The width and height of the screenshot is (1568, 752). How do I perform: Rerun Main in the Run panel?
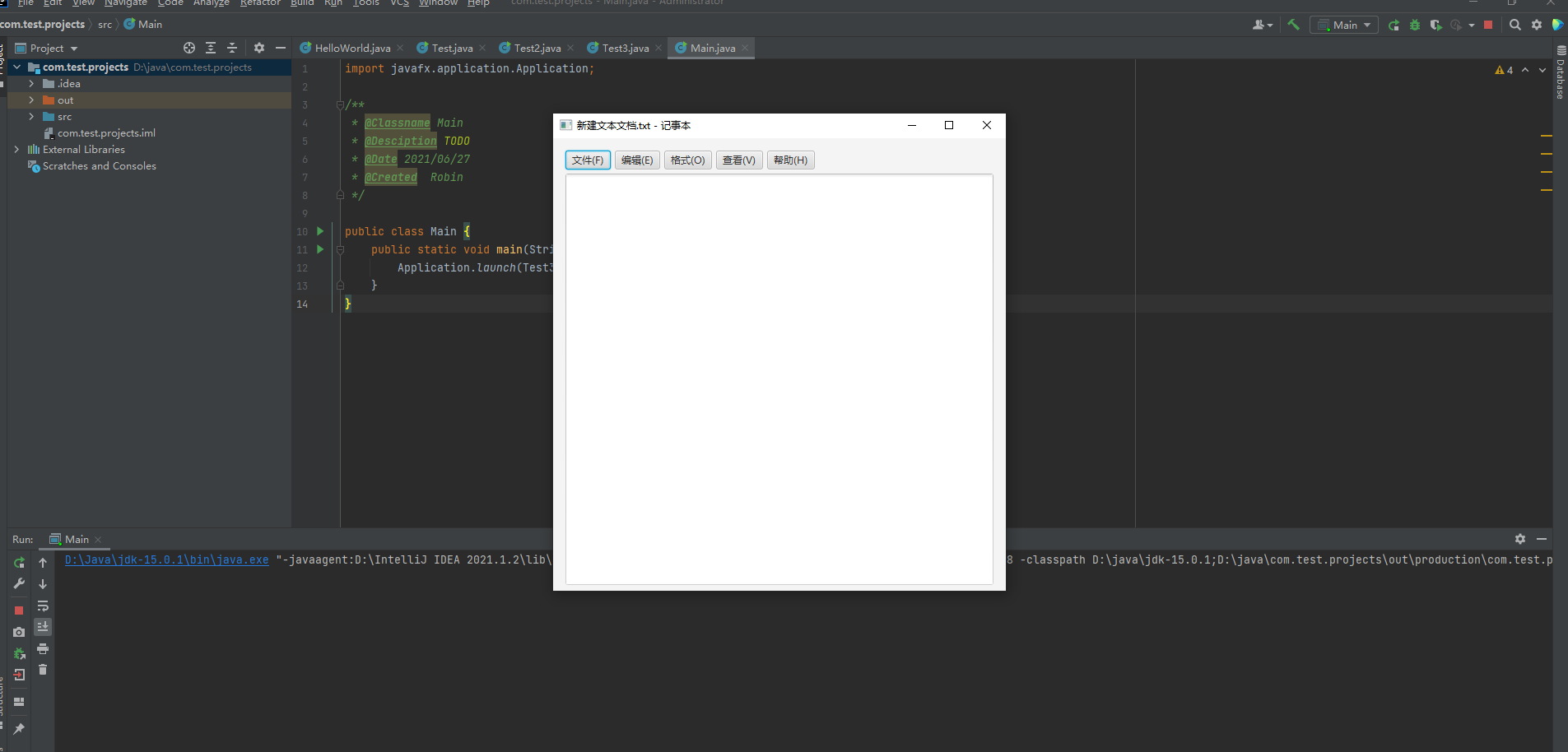(x=19, y=563)
